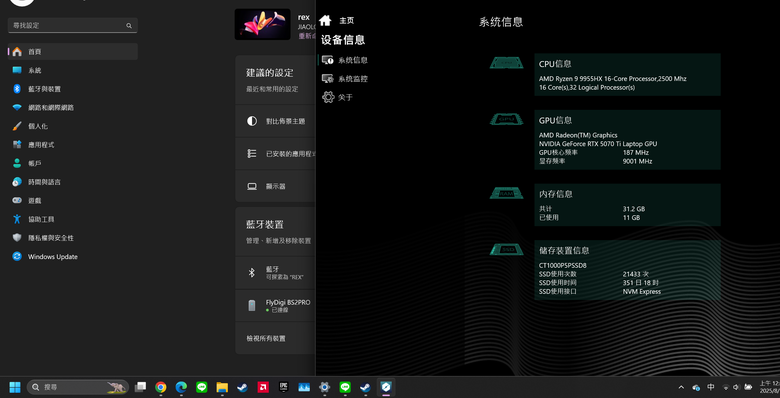Screen dimensions: 780x398
Task: Launch Google Chrome from the taskbar
Action: (x=160, y=387)
